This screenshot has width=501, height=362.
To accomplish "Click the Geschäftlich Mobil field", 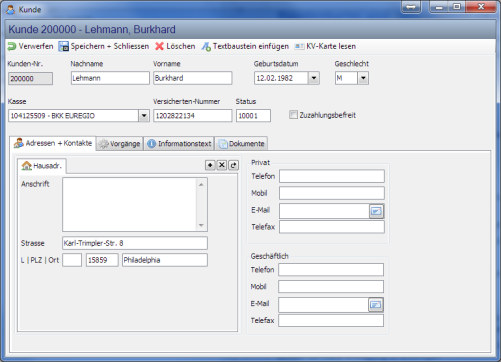I will [331, 287].
